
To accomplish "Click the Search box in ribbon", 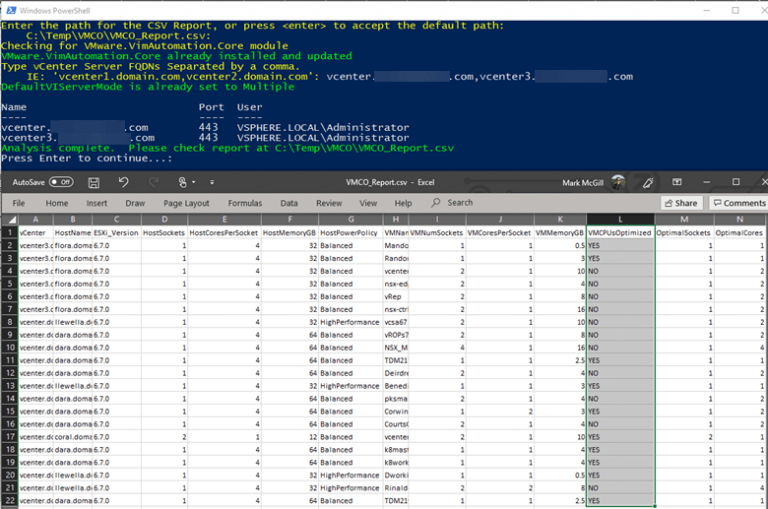I will (x=453, y=202).
